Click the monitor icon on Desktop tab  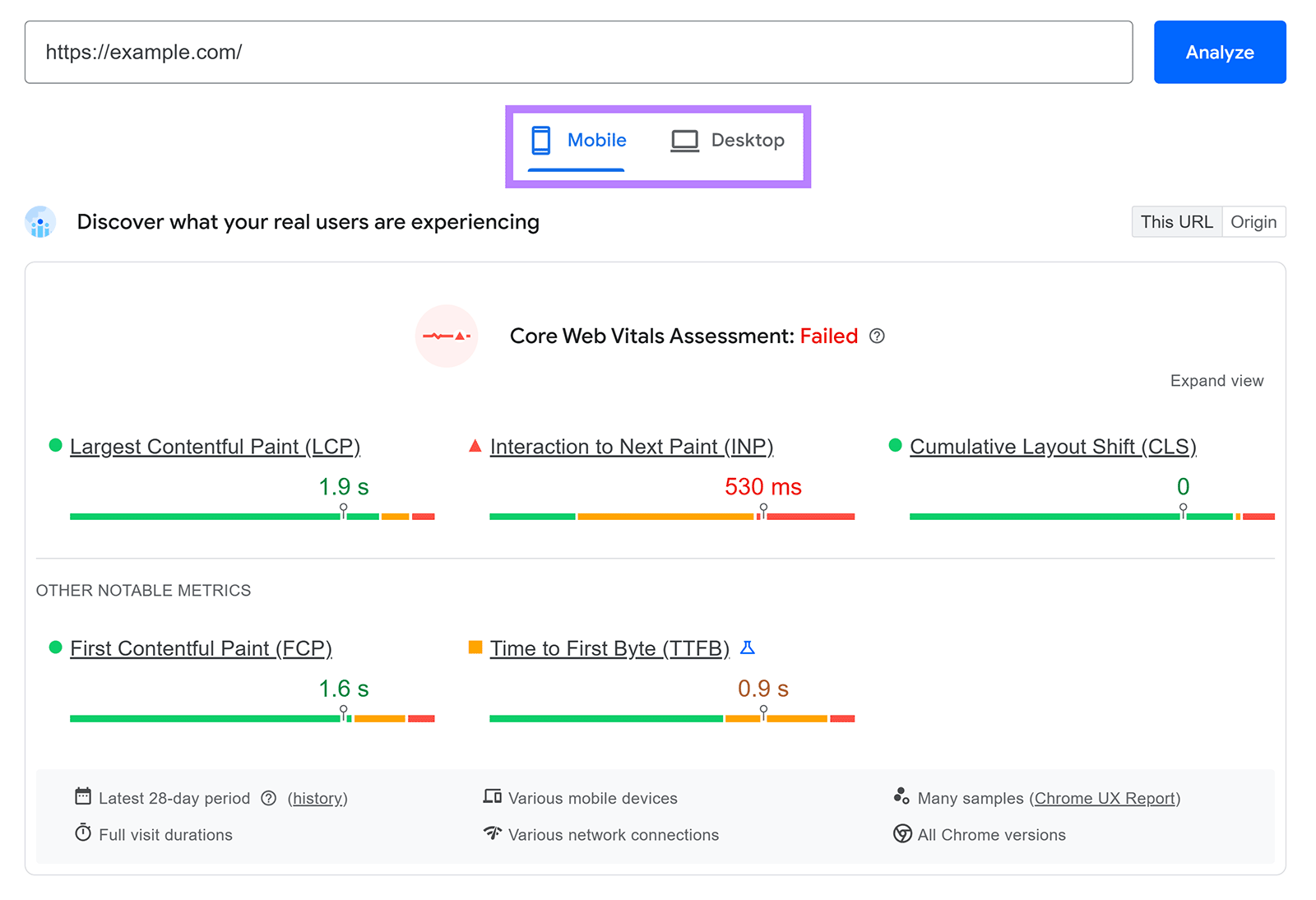(x=683, y=140)
